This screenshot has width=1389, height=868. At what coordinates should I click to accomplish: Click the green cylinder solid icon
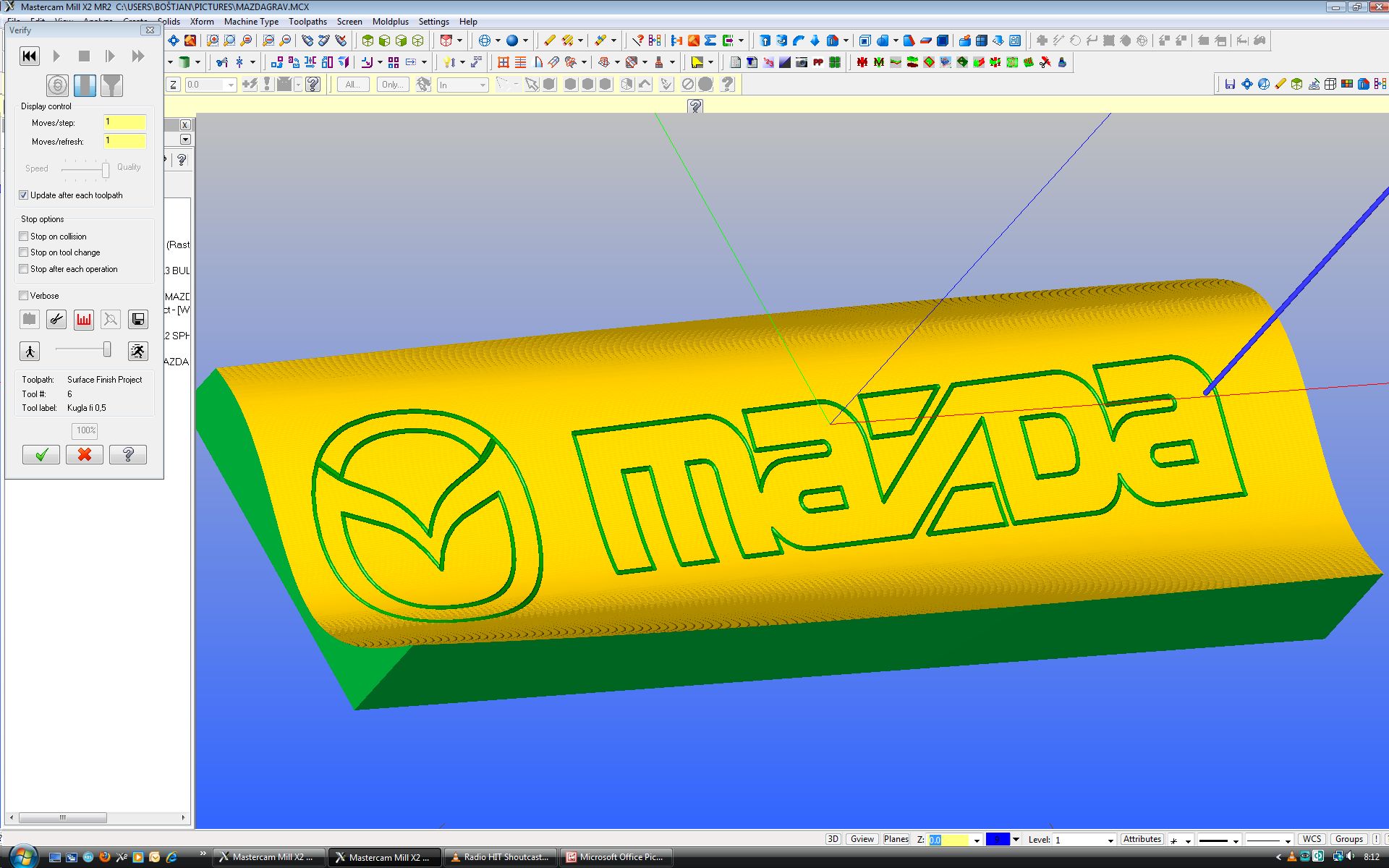click(184, 62)
